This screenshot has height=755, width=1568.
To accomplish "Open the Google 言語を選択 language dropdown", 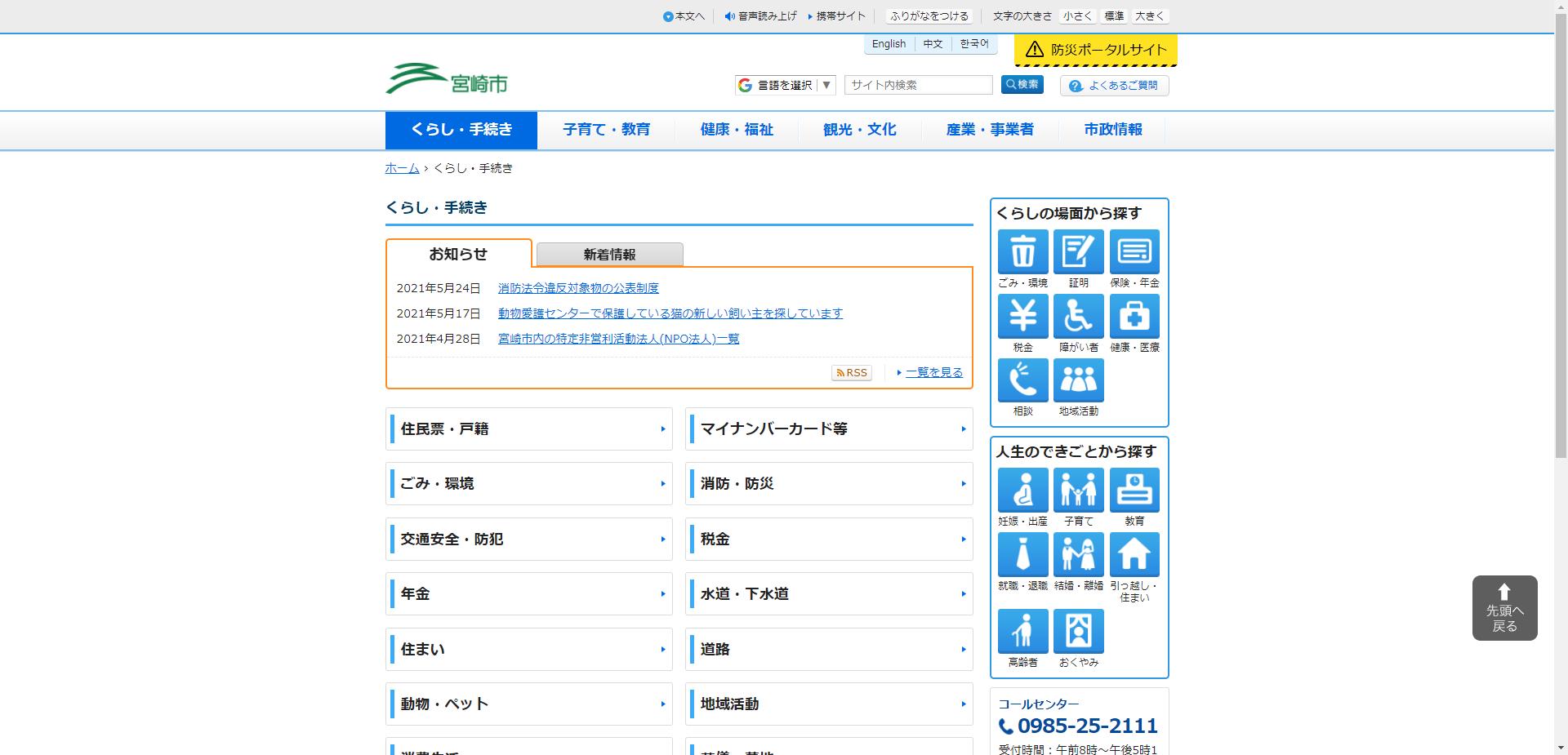I will point(785,85).
